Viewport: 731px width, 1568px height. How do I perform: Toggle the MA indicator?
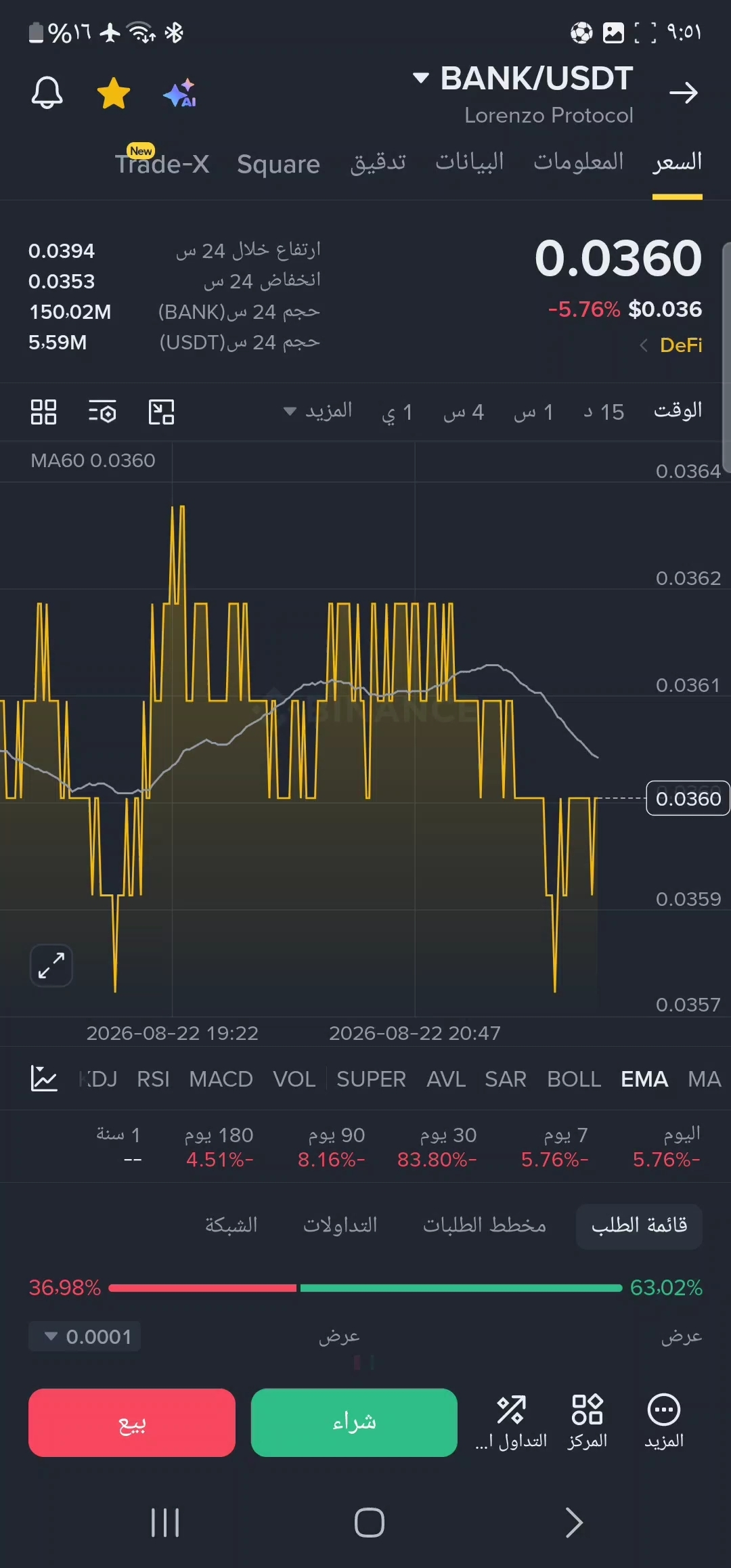pyautogui.click(x=705, y=1079)
